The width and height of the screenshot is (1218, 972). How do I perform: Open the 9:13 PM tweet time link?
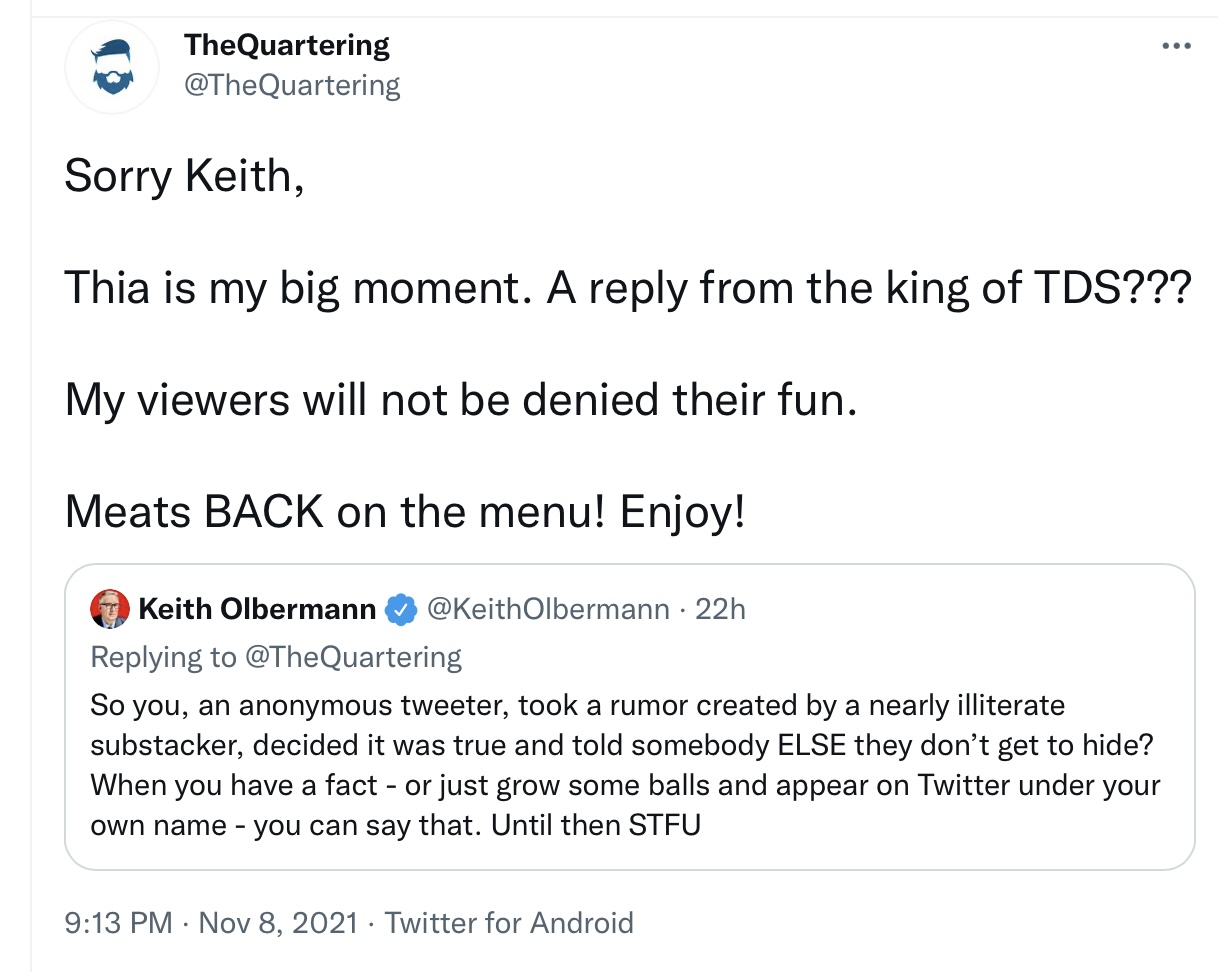pyautogui.click(x=119, y=922)
